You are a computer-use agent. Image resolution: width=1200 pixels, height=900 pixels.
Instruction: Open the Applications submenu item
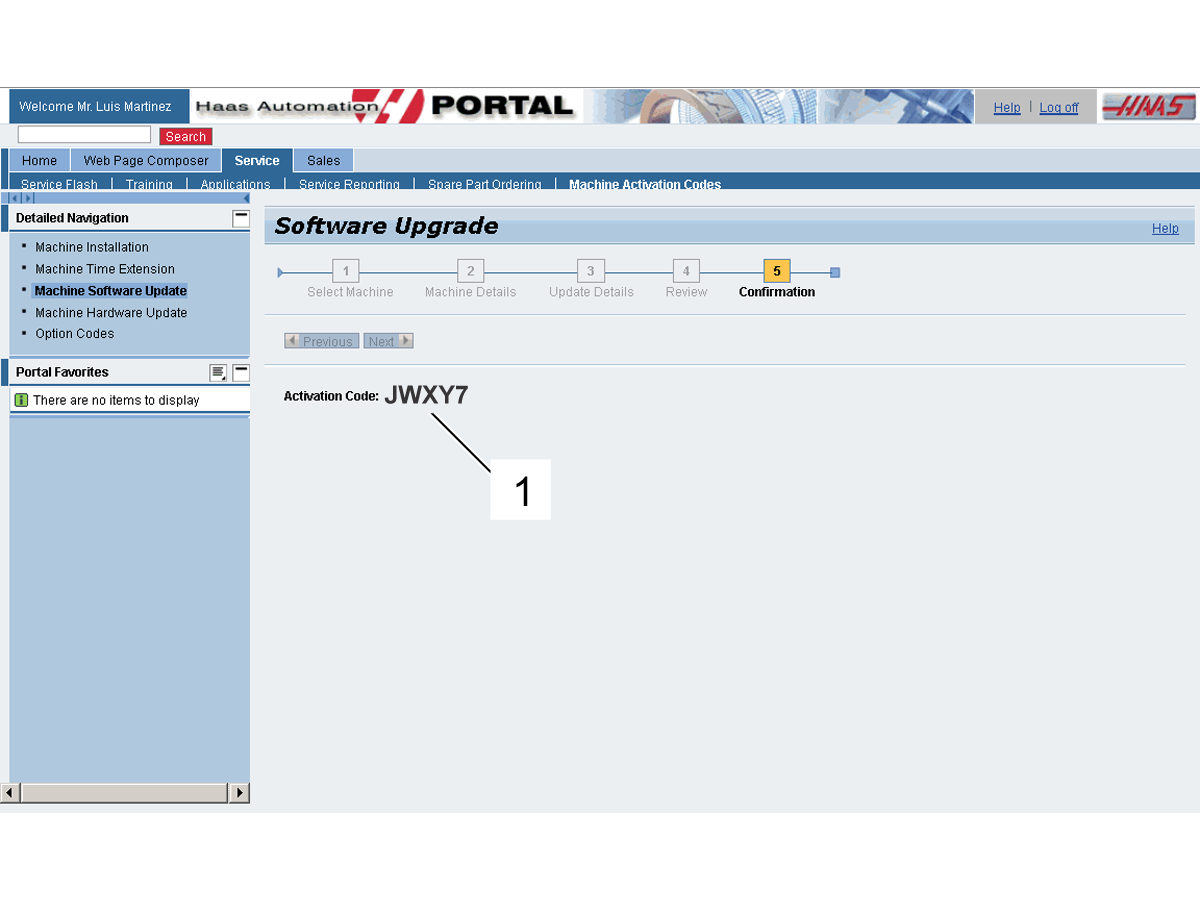[235, 184]
